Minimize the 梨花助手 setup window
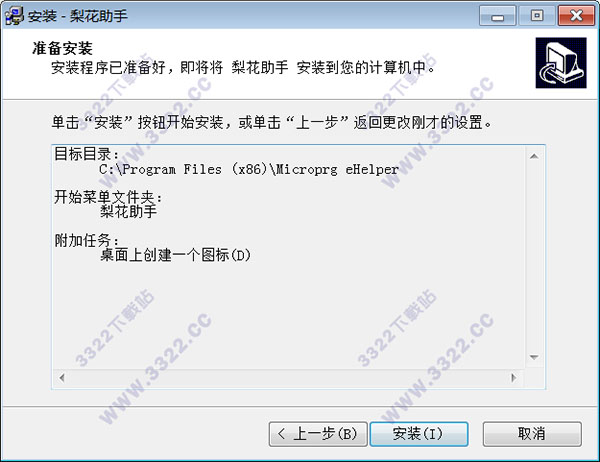Viewport: 600px width, 462px height. coord(497,16)
